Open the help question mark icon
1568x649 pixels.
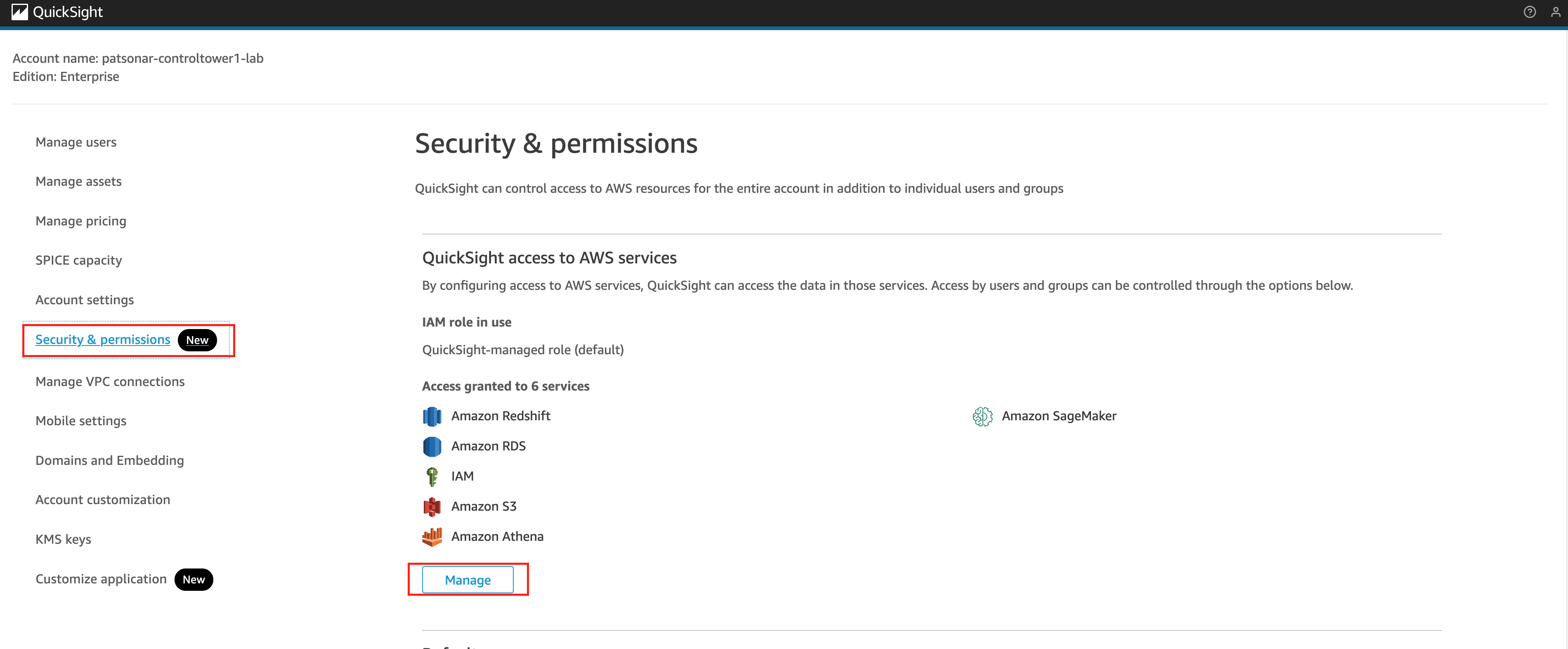1529,12
